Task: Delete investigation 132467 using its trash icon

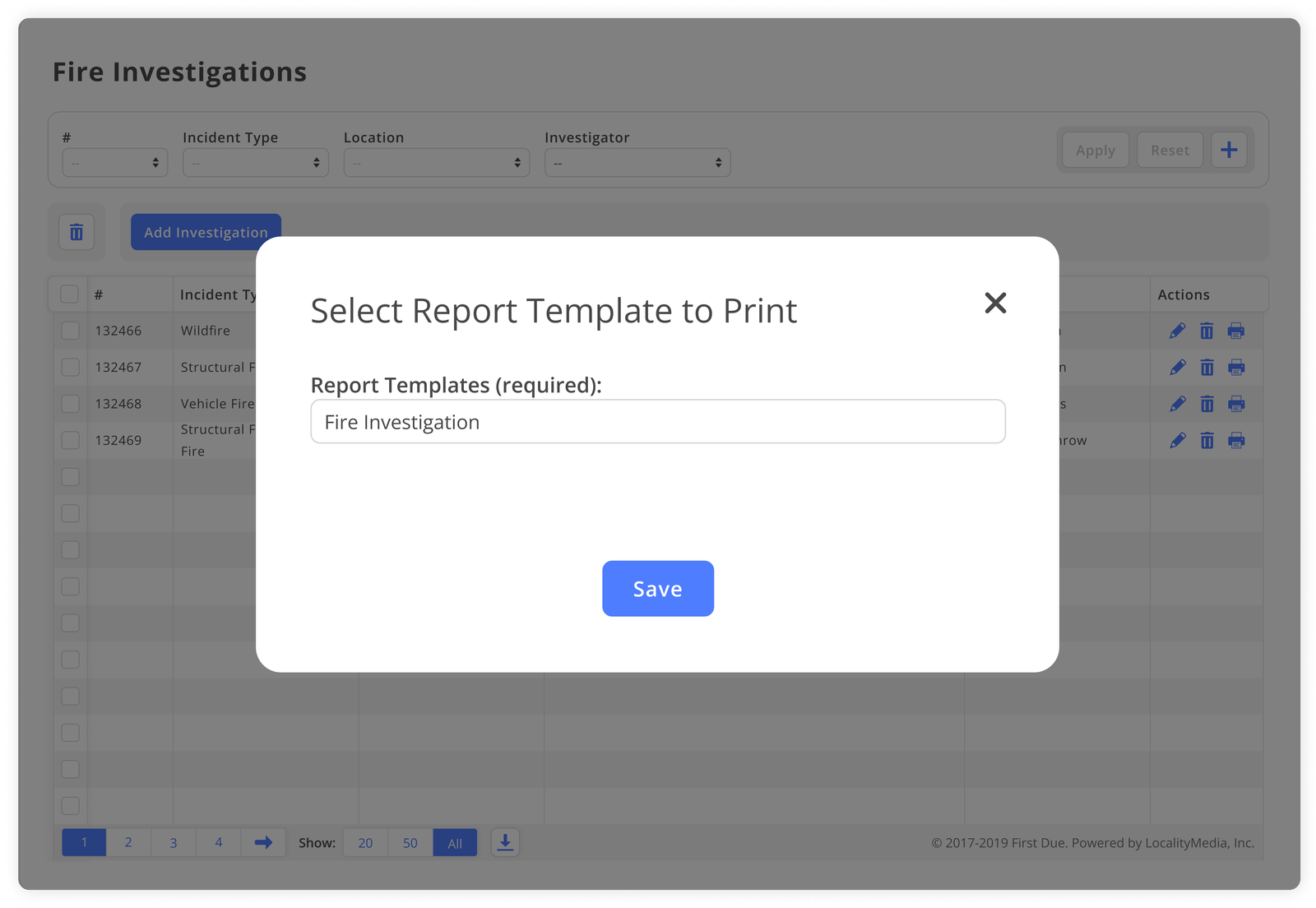Action: click(x=1207, y=368)
